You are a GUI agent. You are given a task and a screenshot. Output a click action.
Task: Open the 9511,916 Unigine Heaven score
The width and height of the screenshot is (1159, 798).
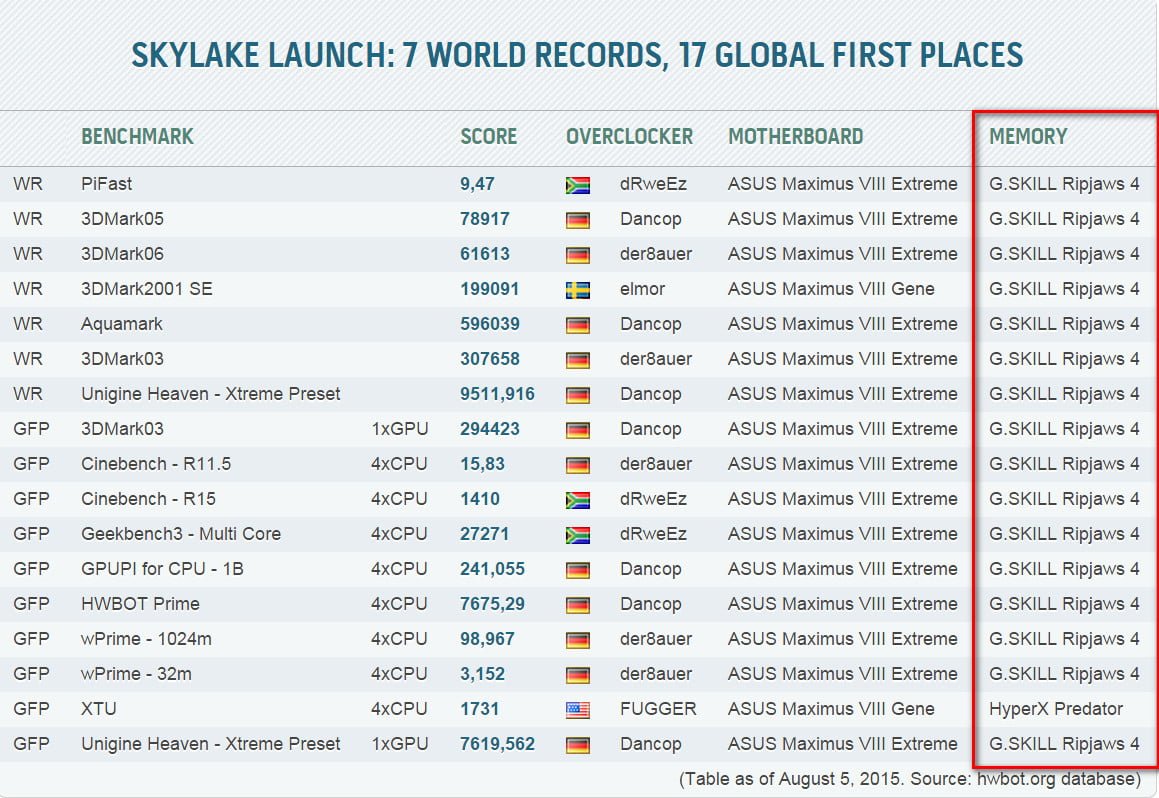(x=497, y=394)
